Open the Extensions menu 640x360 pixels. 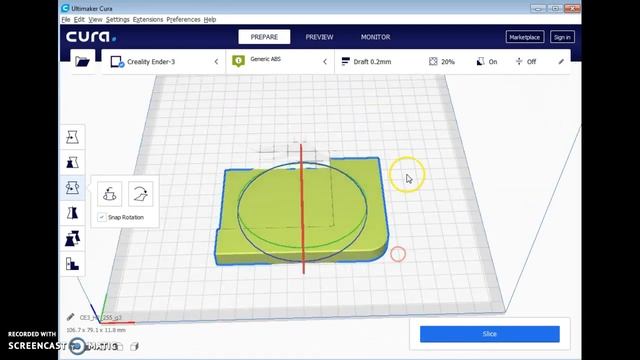(x=148, y=20)
